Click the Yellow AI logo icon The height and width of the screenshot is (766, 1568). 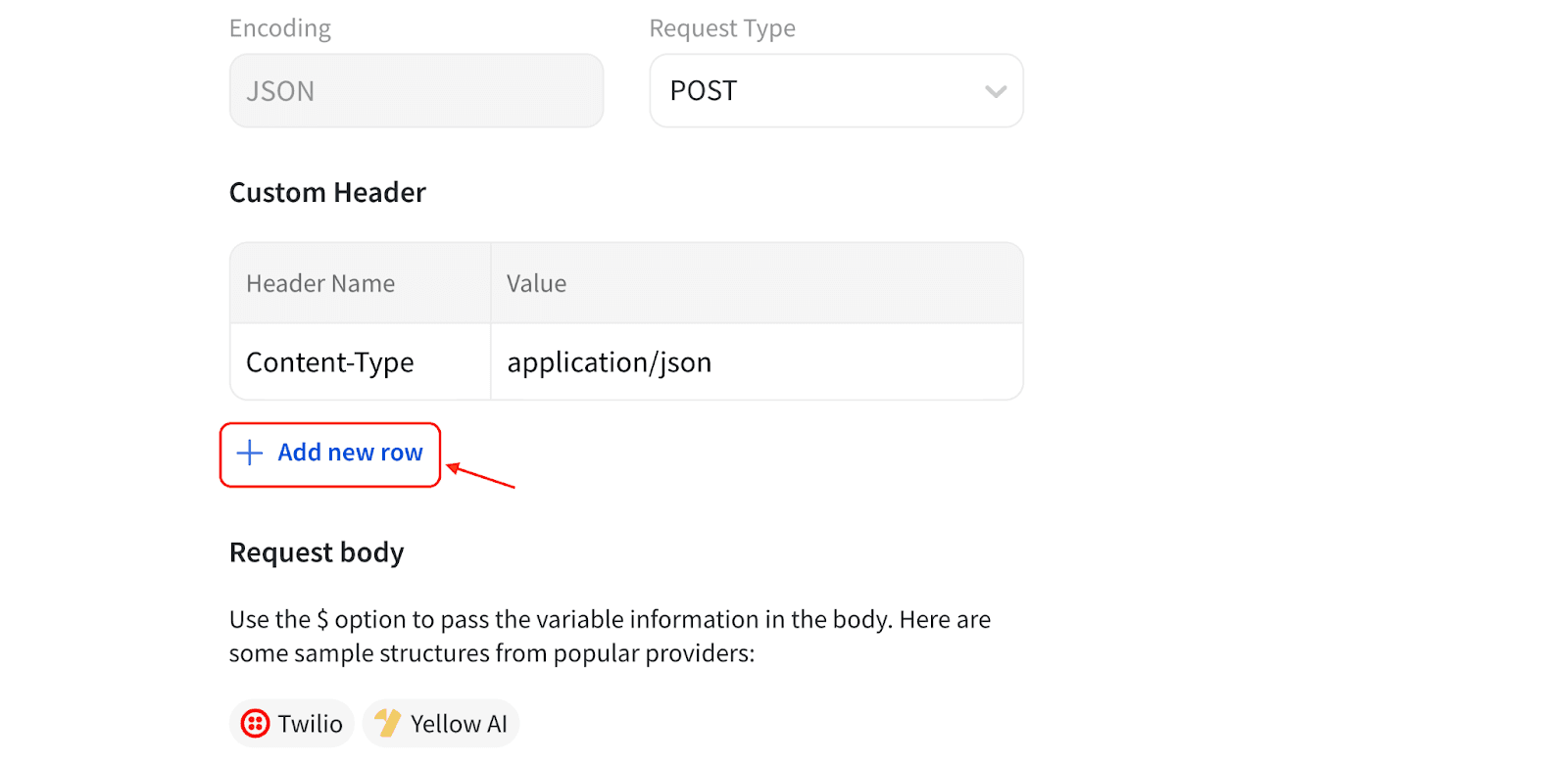coord(388,724)
